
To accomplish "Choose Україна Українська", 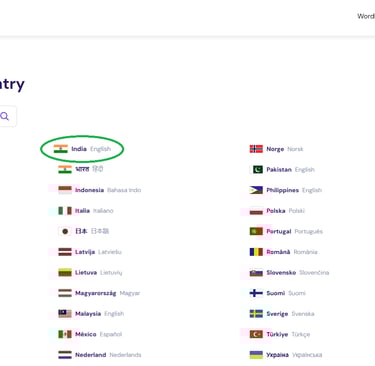I will pos(286,355).
